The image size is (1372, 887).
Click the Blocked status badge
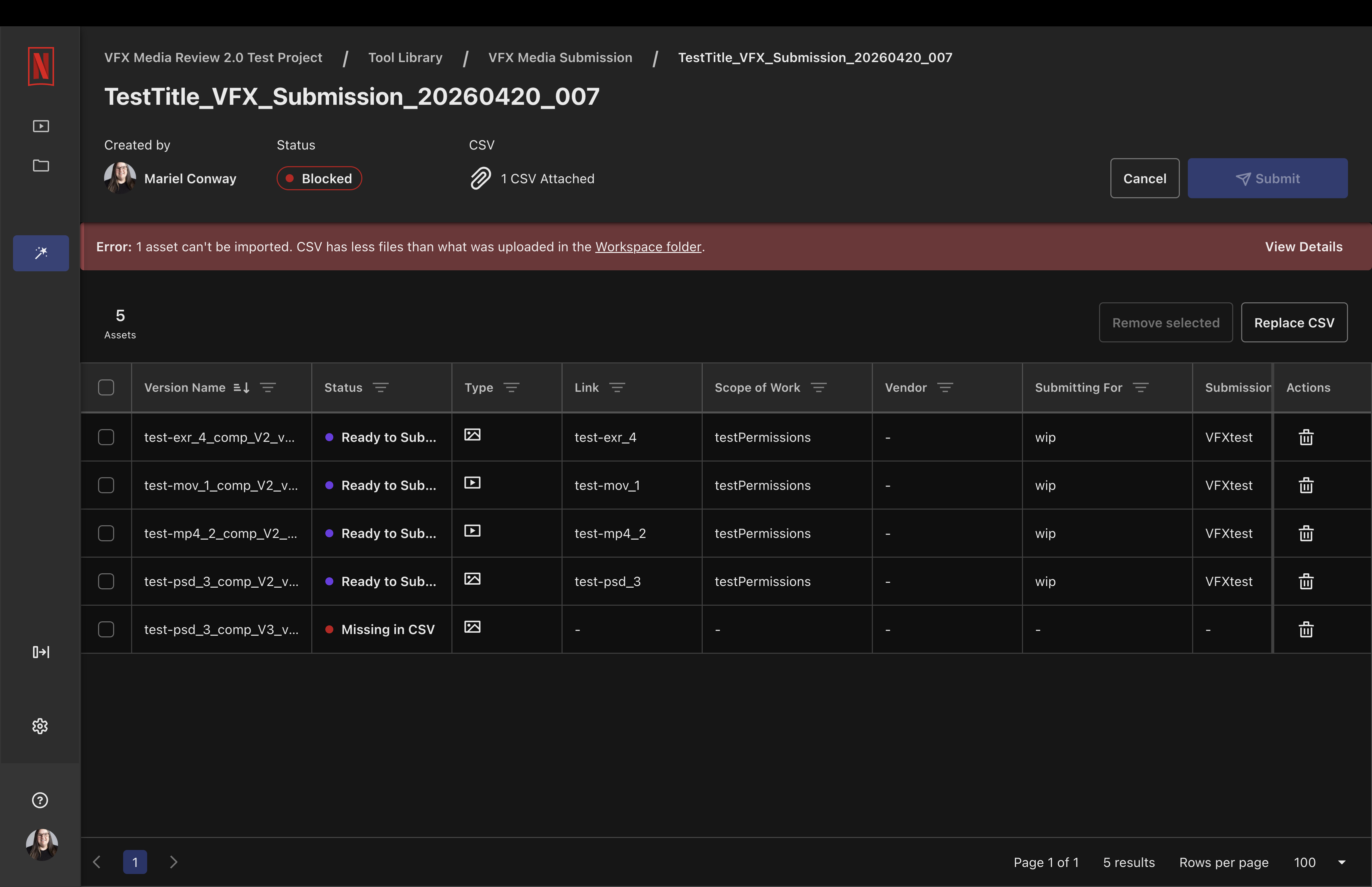[x=320, y=179]
